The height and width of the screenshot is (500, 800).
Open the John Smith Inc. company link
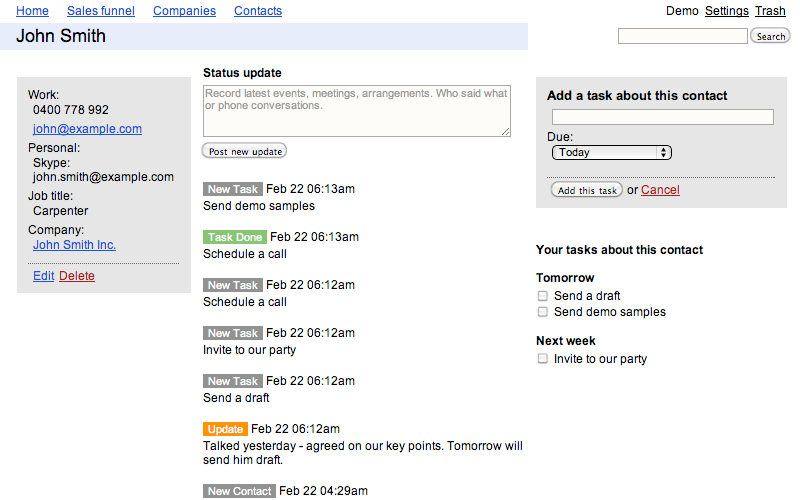click(74, 245)
